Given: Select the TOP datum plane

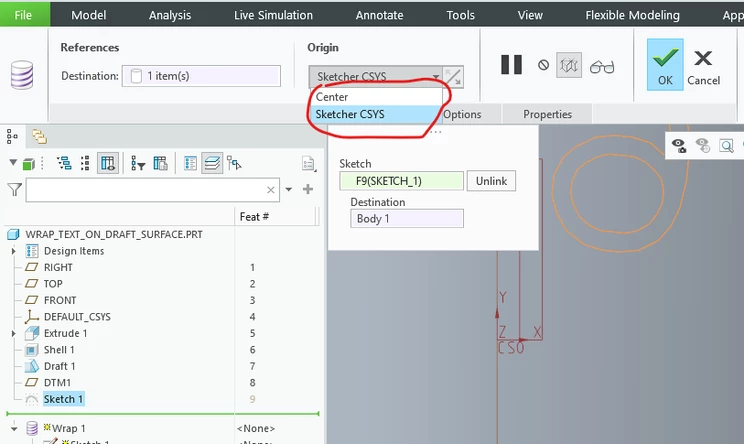Looking at the screenshot, I should [x=53, y=284].
